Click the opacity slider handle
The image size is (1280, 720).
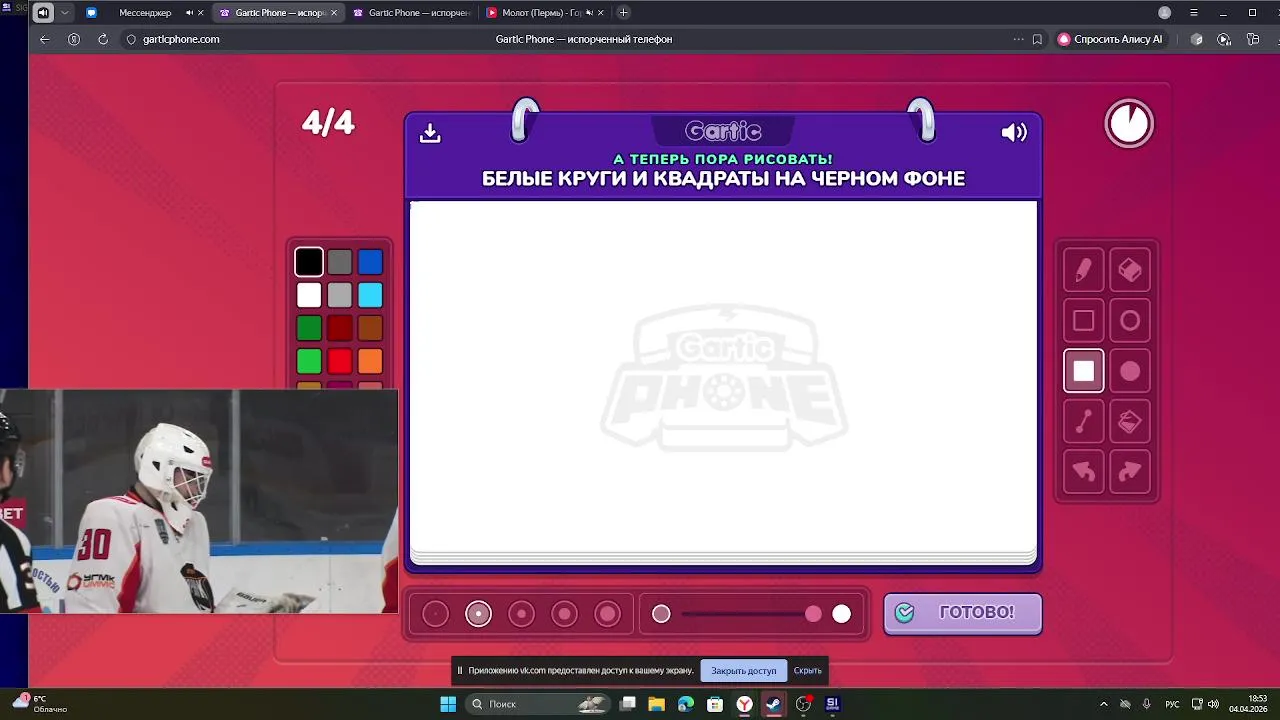pyautogui.click(x=813, y=614)
